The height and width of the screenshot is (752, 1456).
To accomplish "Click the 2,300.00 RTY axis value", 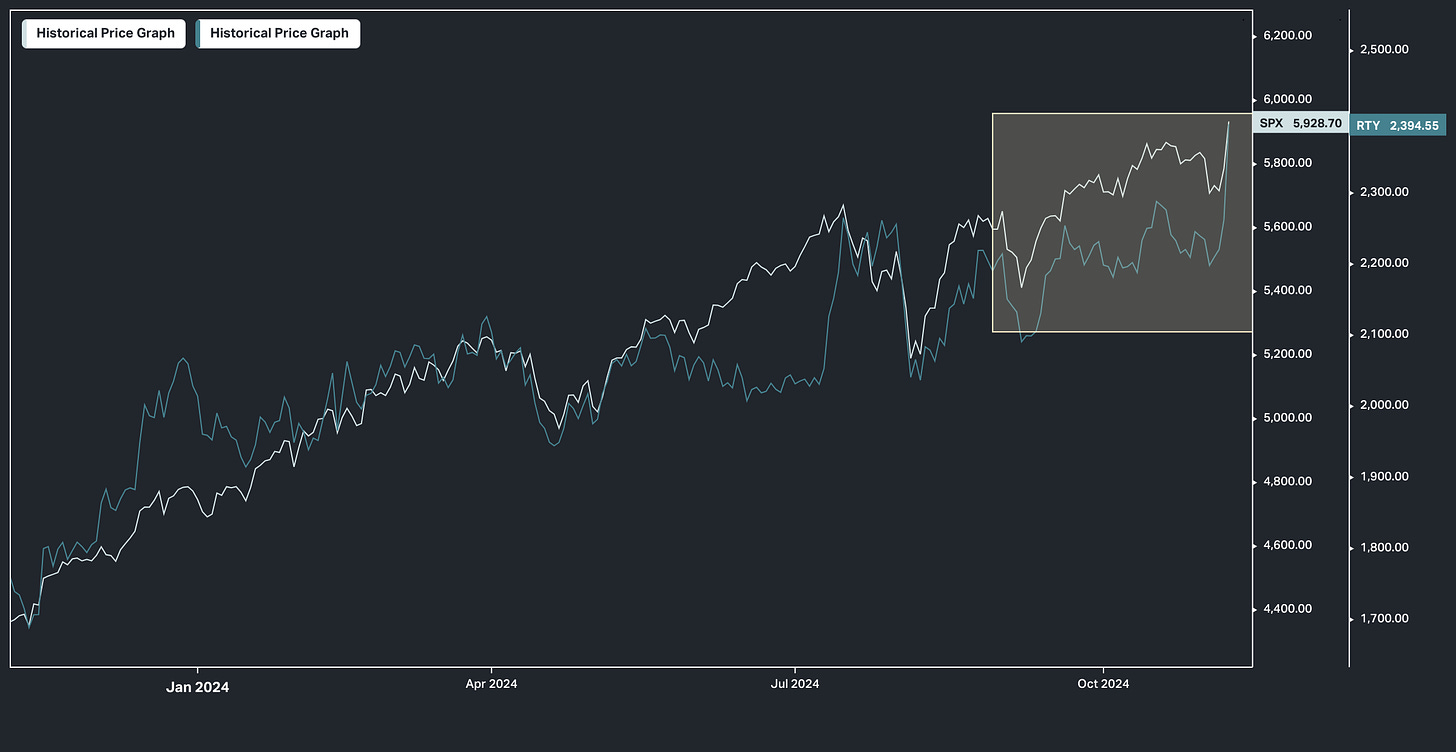I will [1384, 192].
